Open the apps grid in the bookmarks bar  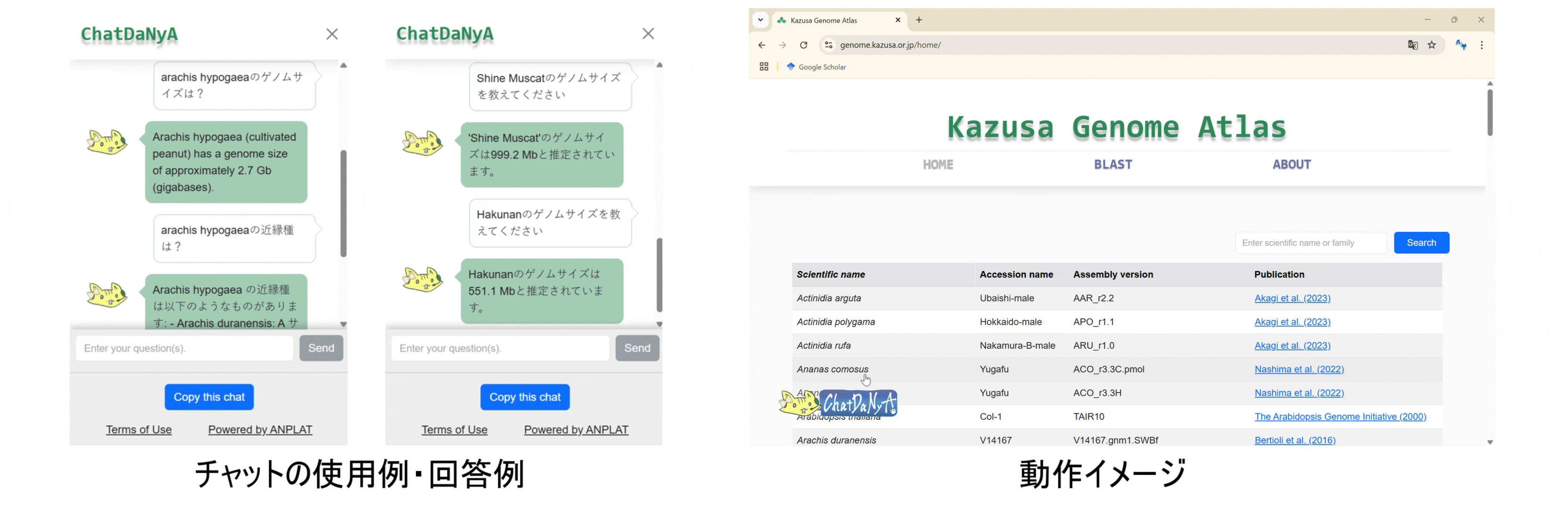point(764,67)
